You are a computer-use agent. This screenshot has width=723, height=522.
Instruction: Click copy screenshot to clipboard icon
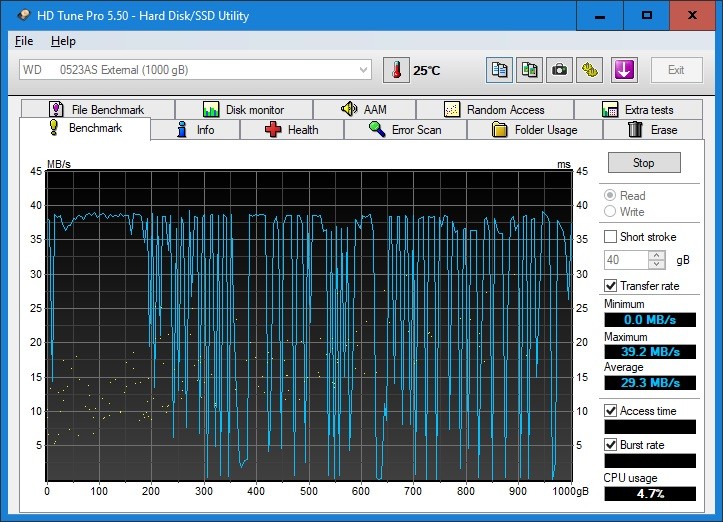(529, 70)
